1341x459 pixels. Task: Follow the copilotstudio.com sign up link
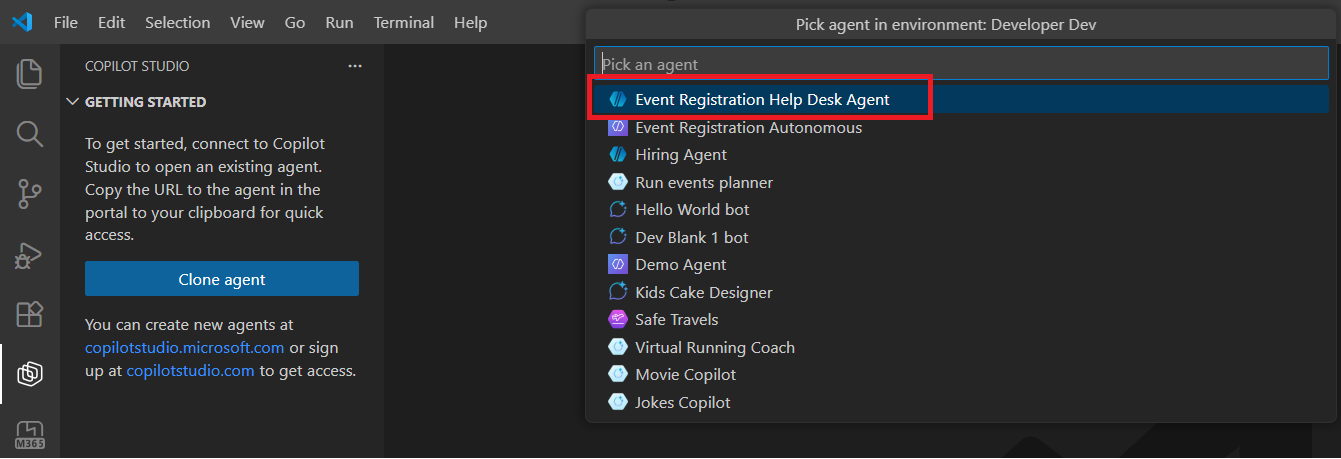[190, 371]
